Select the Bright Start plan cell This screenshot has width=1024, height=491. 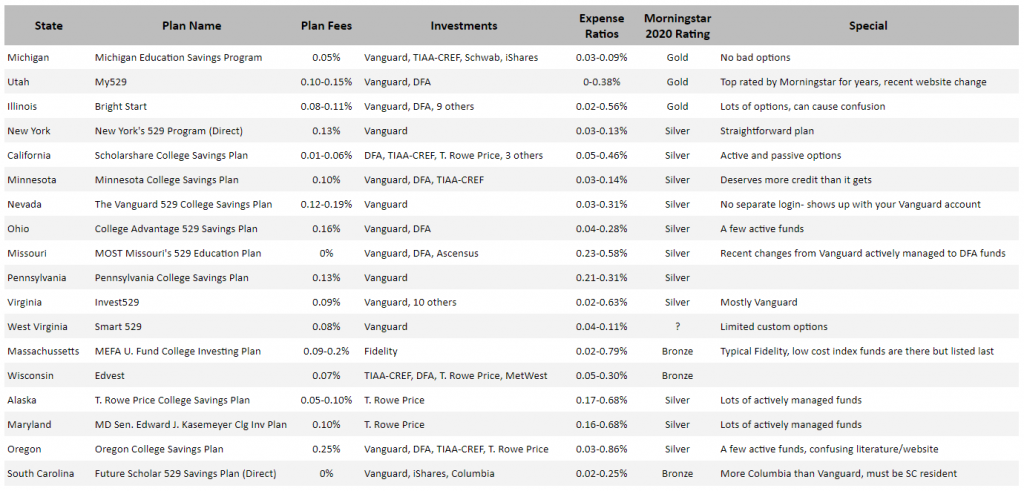coord(121,106)
